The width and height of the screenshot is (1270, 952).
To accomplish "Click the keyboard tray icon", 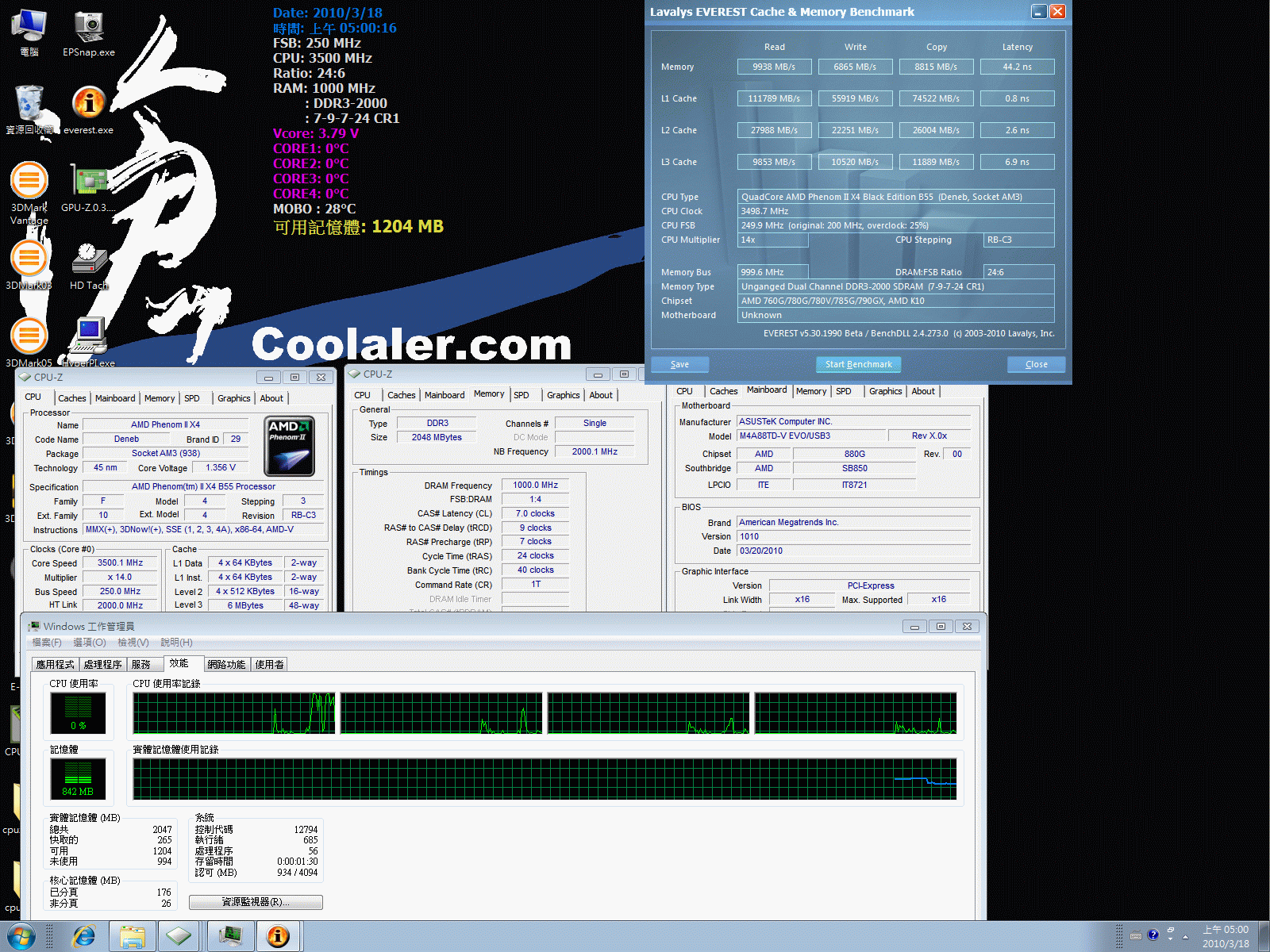I will pos(1136,935).
